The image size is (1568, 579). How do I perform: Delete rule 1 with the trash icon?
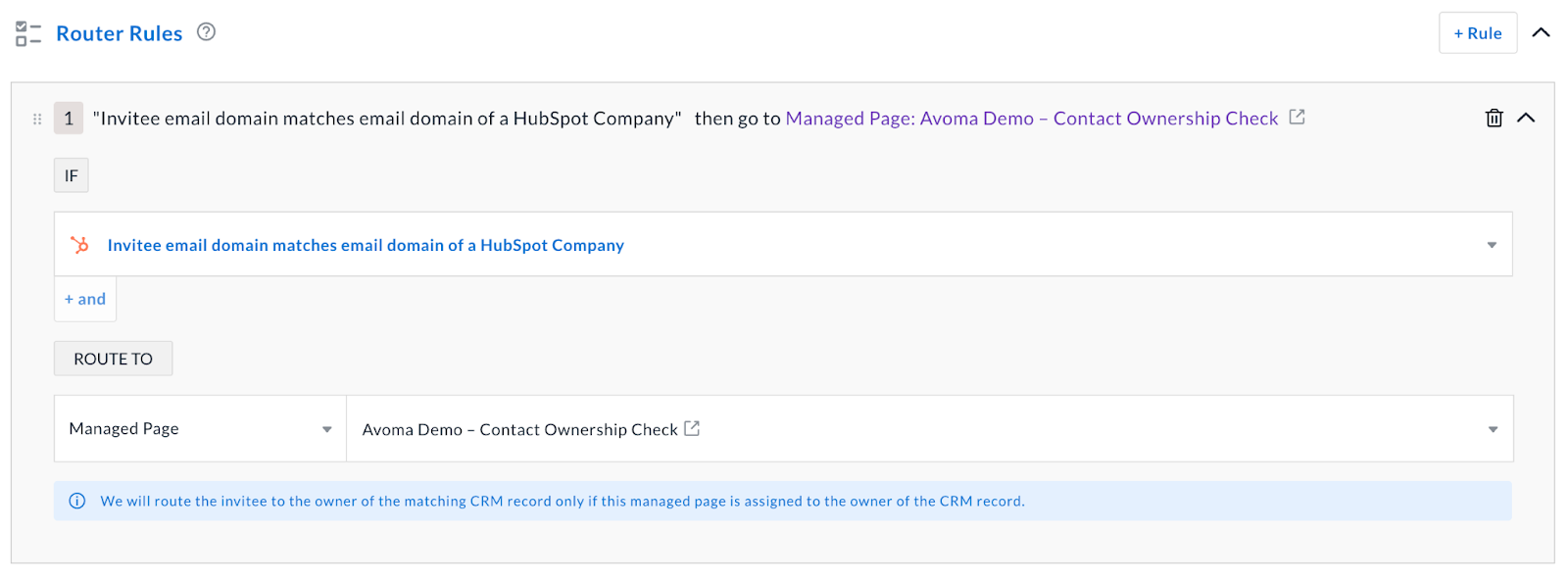(x=1494, y=119)
